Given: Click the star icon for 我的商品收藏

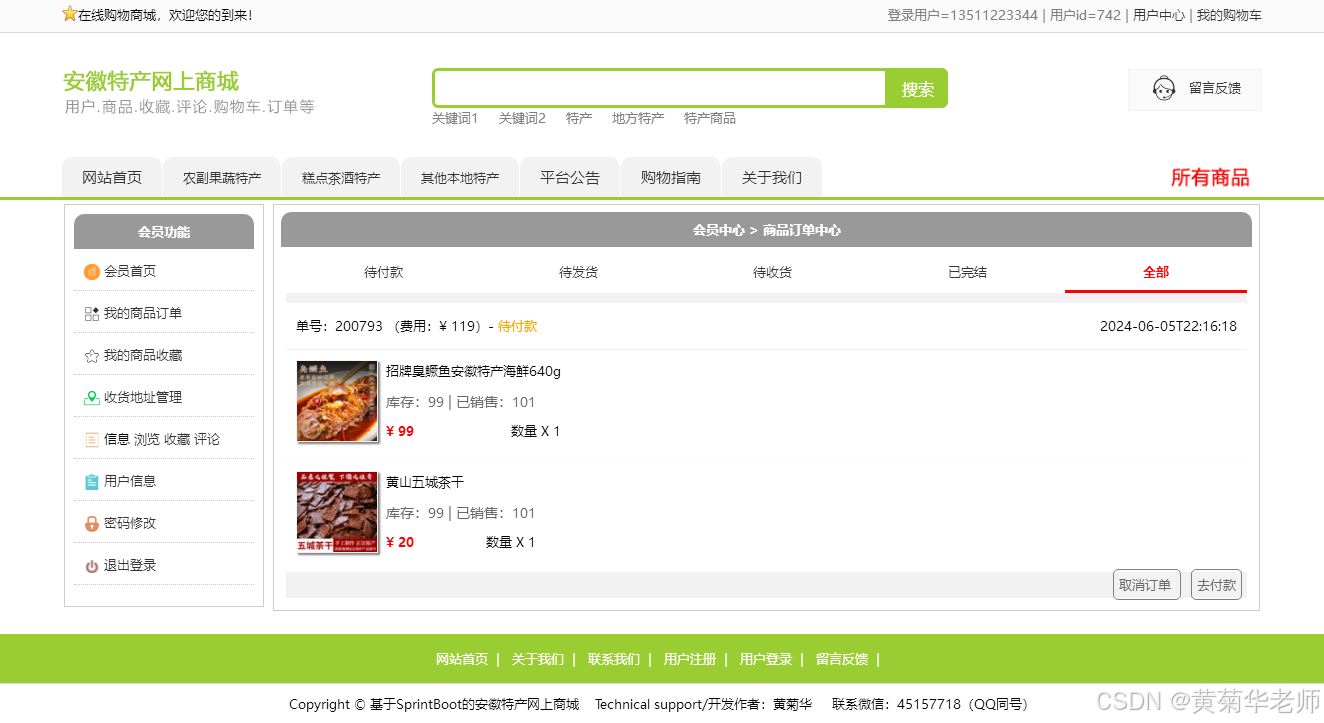Looking at the screenshot, I should (x=92, y=356).
